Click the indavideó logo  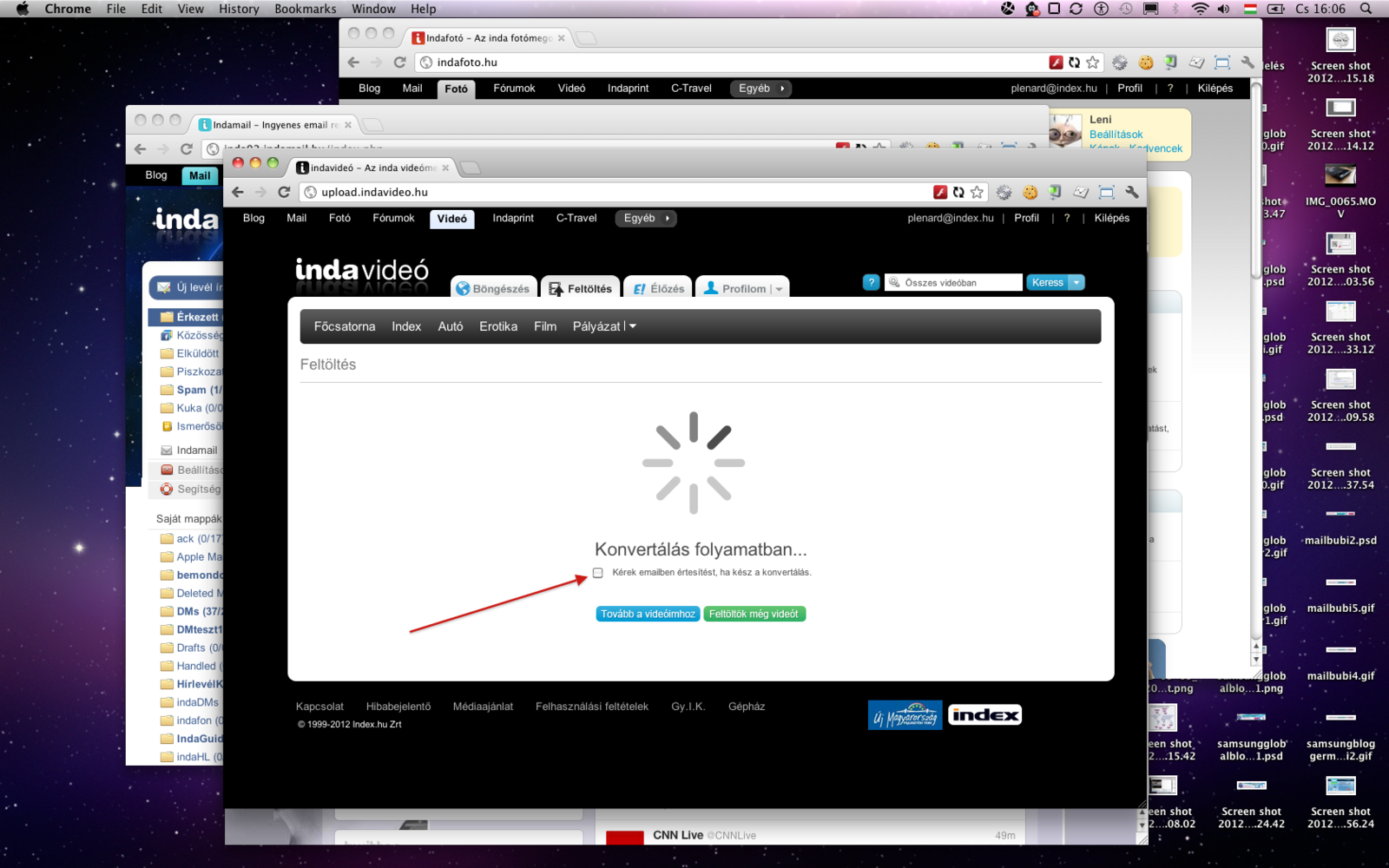(362, 271)
